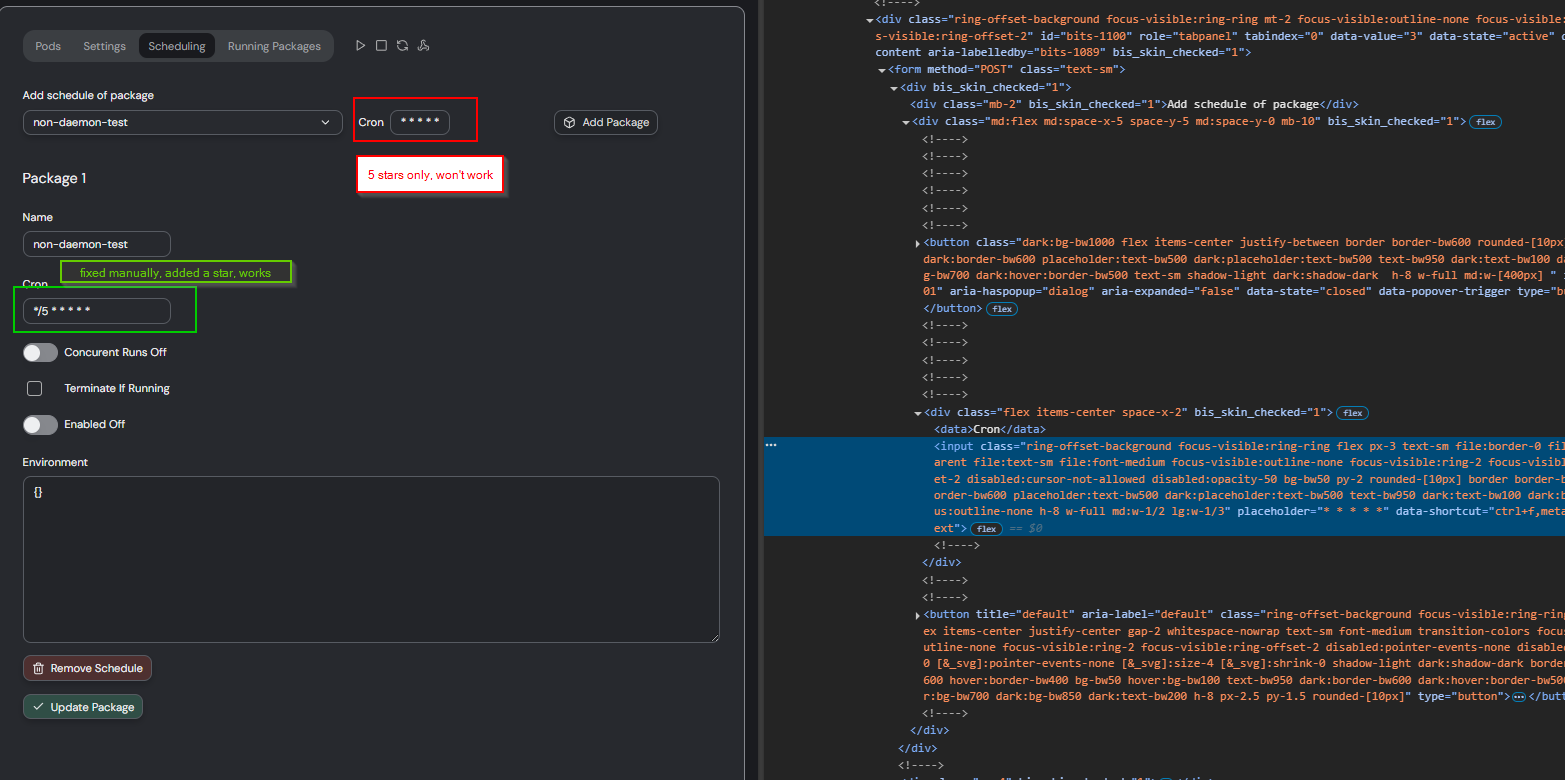The width and height of the screenshot is (1565, 780).
Task: Click the play (start) icon
Action: click(361, 46)
